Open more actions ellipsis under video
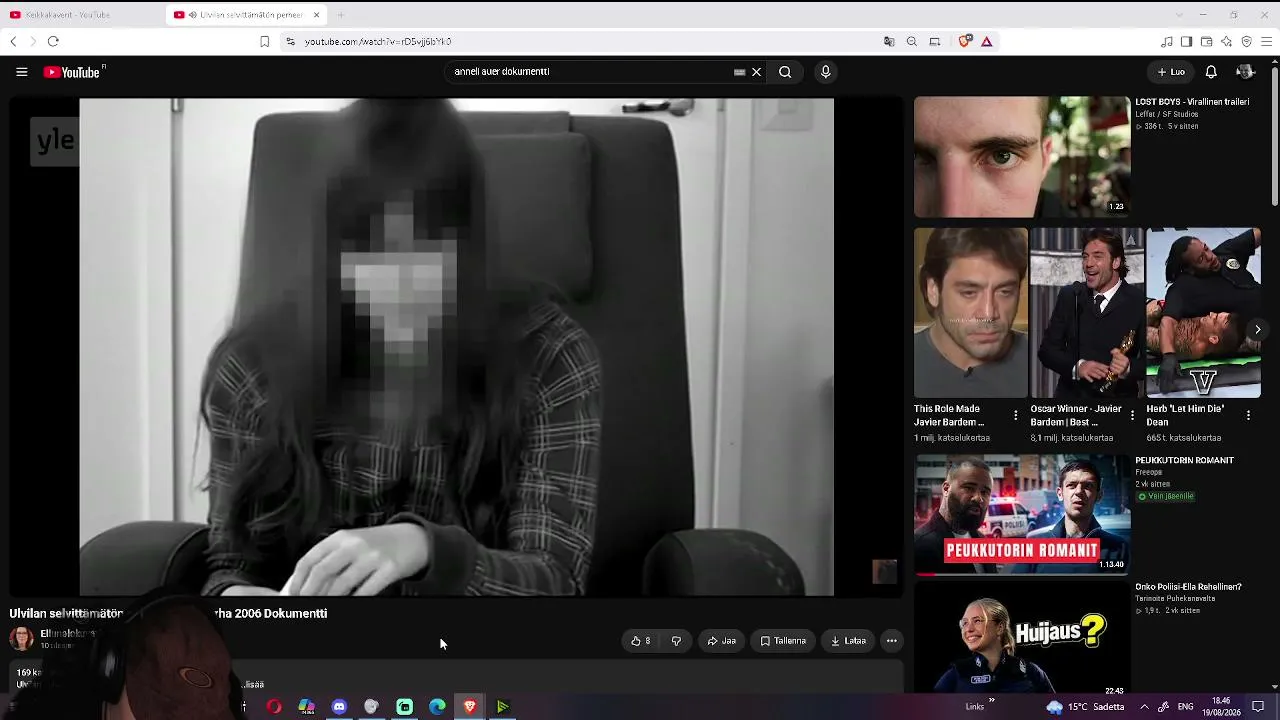 (x=892, y=641)
